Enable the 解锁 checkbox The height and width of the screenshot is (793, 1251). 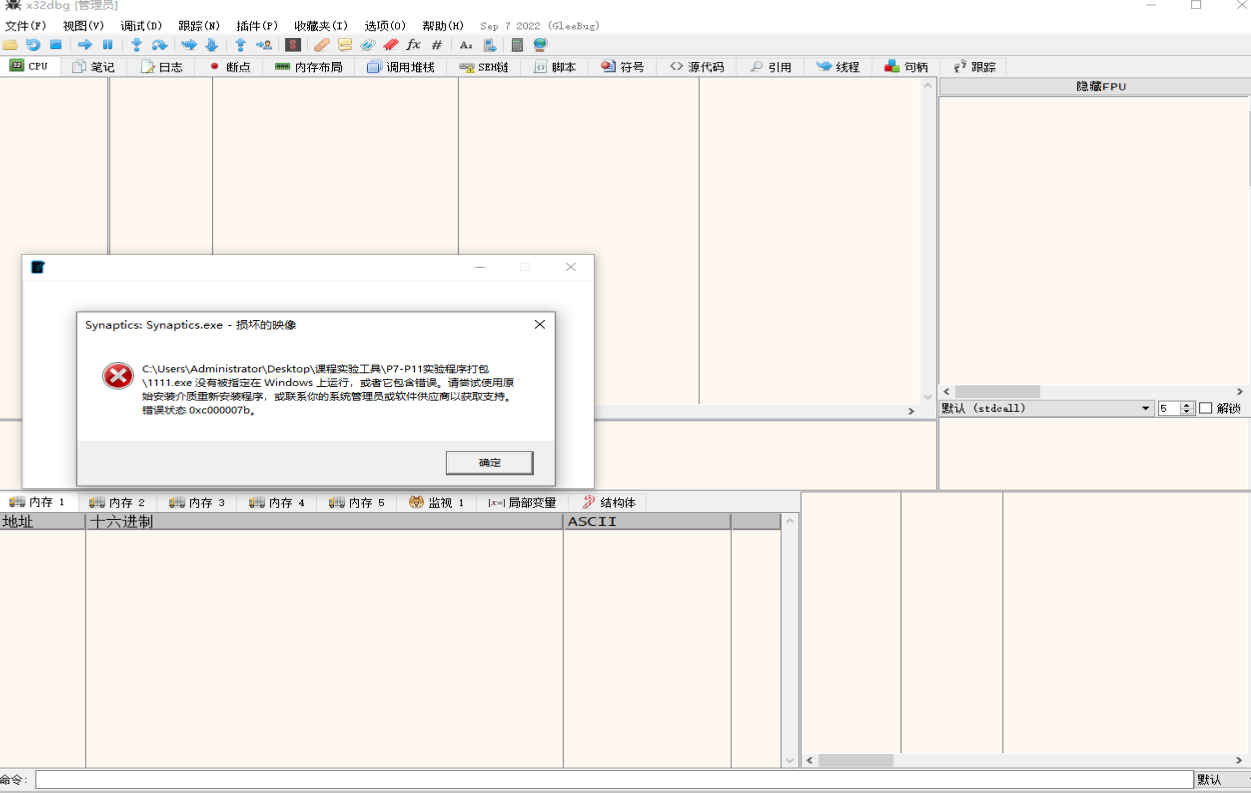1205,408
